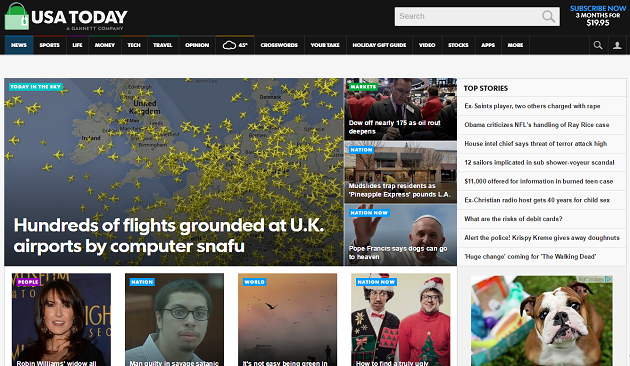Click the MARKETS category tag
The width and height of the screenshot is (630, 366).
pyautogui.click(x=363, y=87)
